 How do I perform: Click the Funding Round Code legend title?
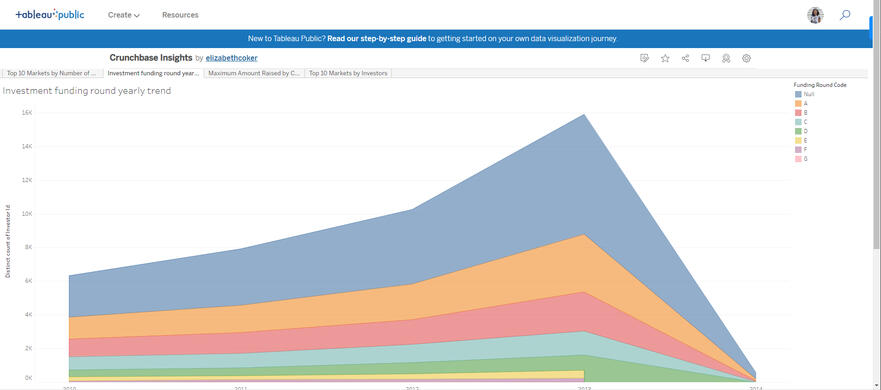pos(820,85)
